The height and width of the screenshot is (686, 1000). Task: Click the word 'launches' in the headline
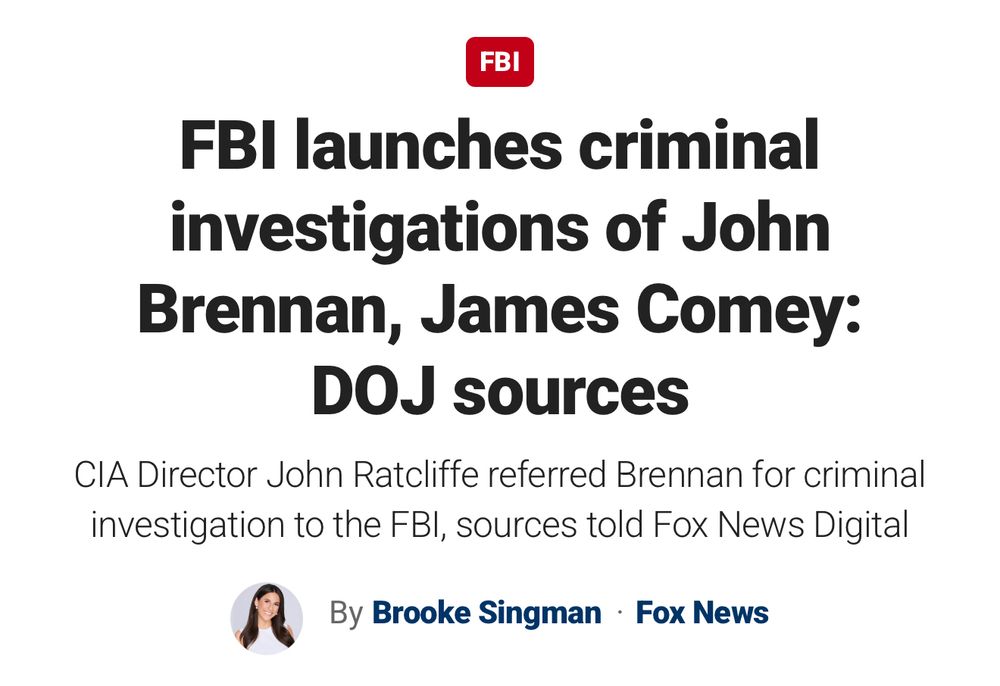point(429,145)
